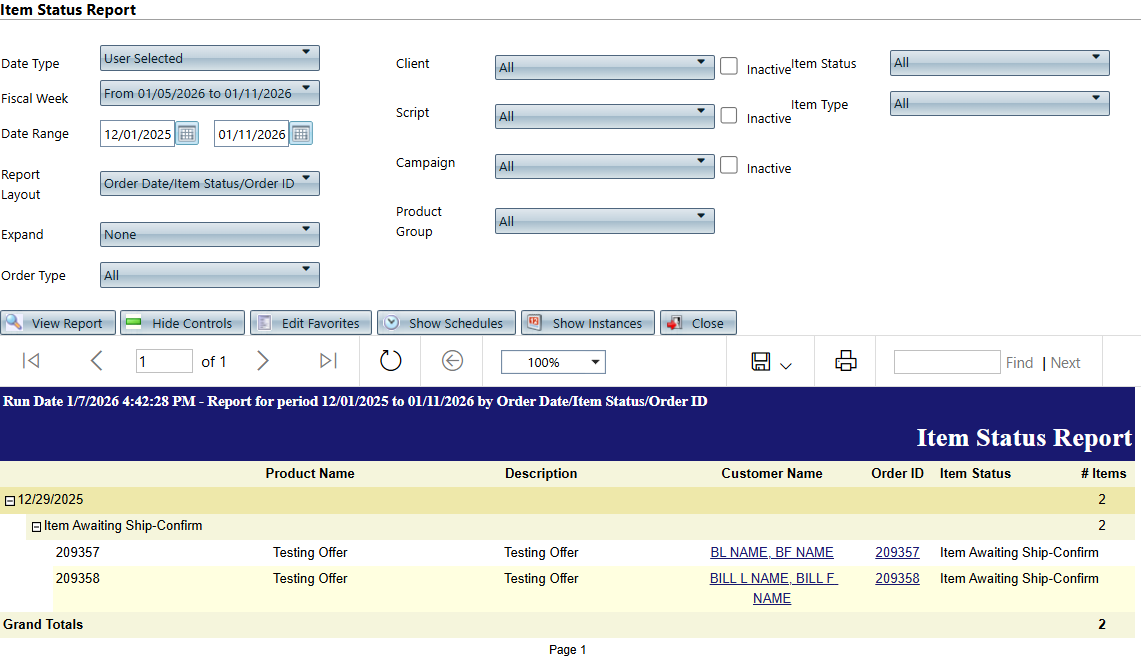This screenshot has width=1141, height=662.
Task: Open the BL NAME, BF NAME customer link
Action: pyautogui.click(x=771, y=553)
